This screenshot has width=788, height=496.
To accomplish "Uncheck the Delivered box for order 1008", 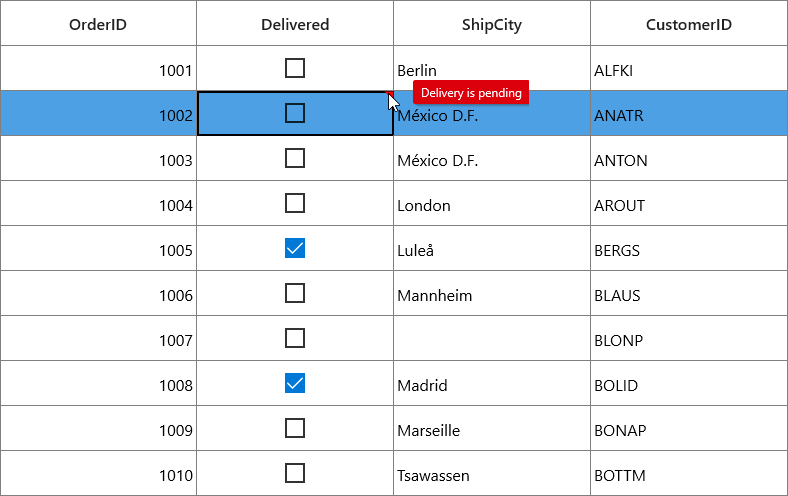I will click(x=294, y=383).
